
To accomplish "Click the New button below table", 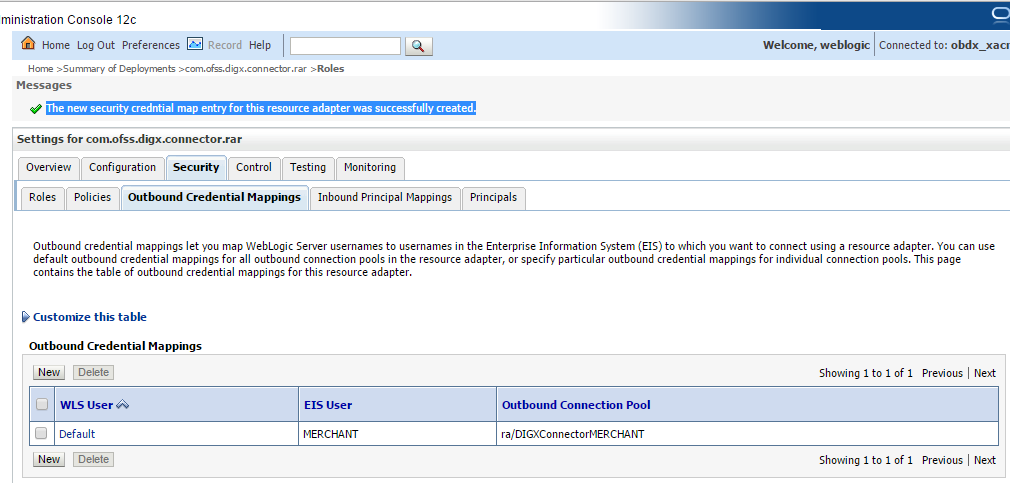I will coord(49,459).
